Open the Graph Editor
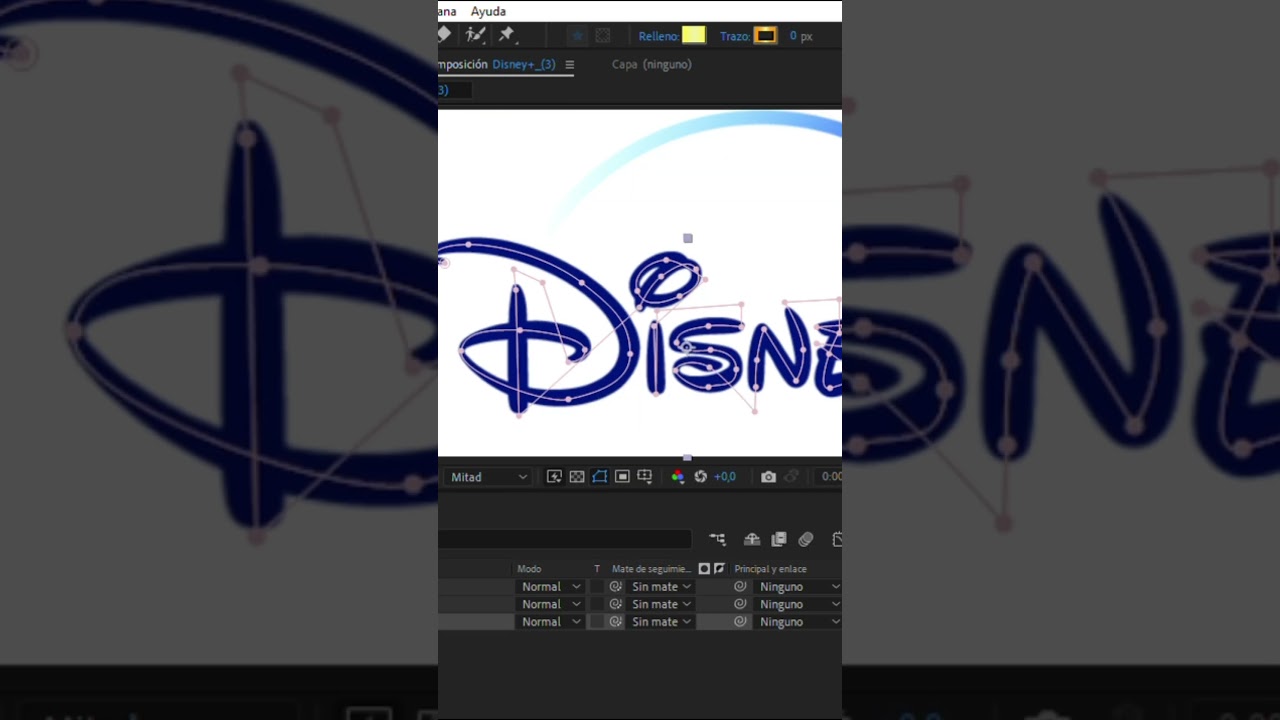This screenshot has width=1280, height=720. point(836,540)
